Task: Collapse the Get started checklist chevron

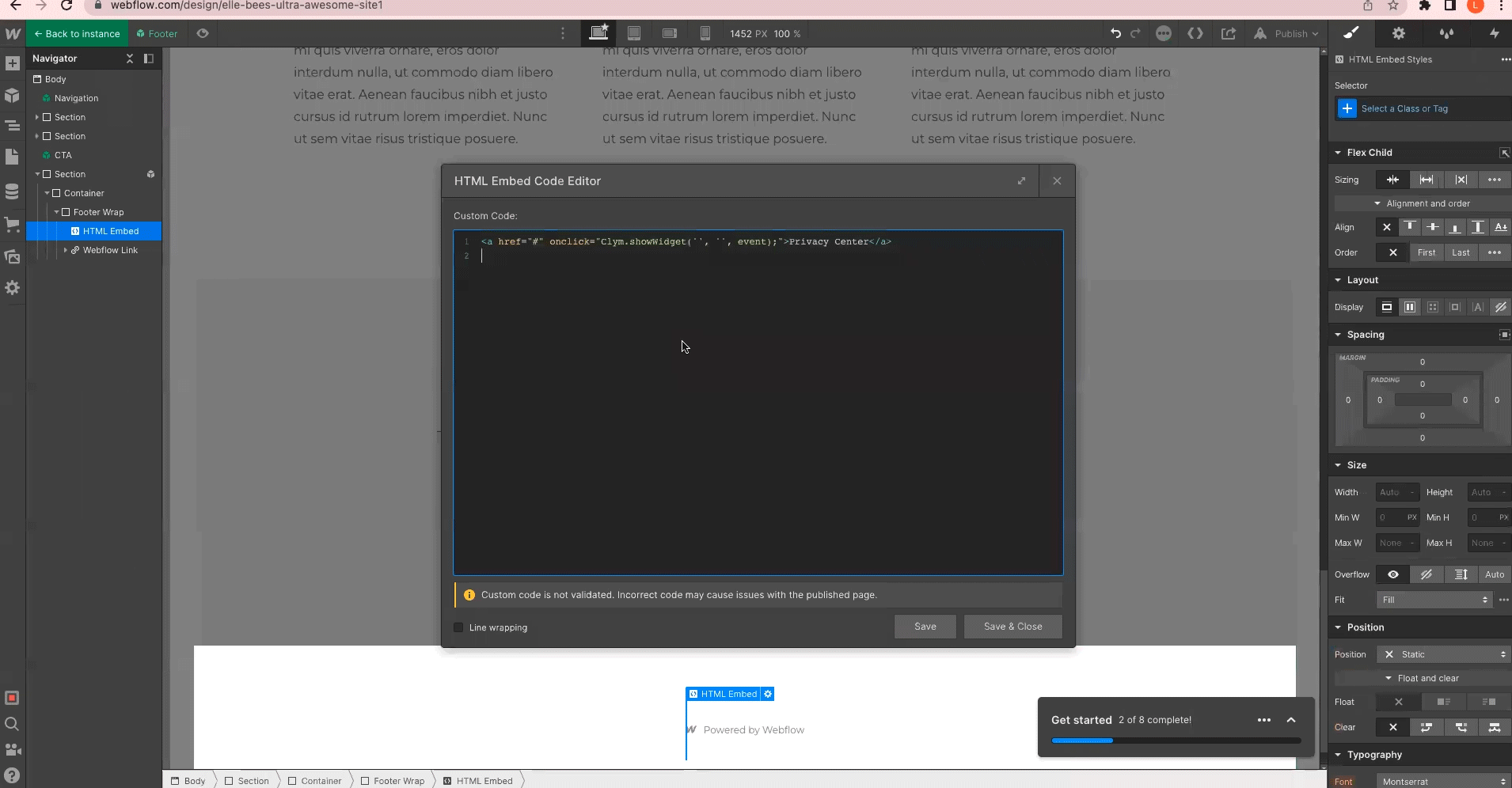Action: [1291, 720]
